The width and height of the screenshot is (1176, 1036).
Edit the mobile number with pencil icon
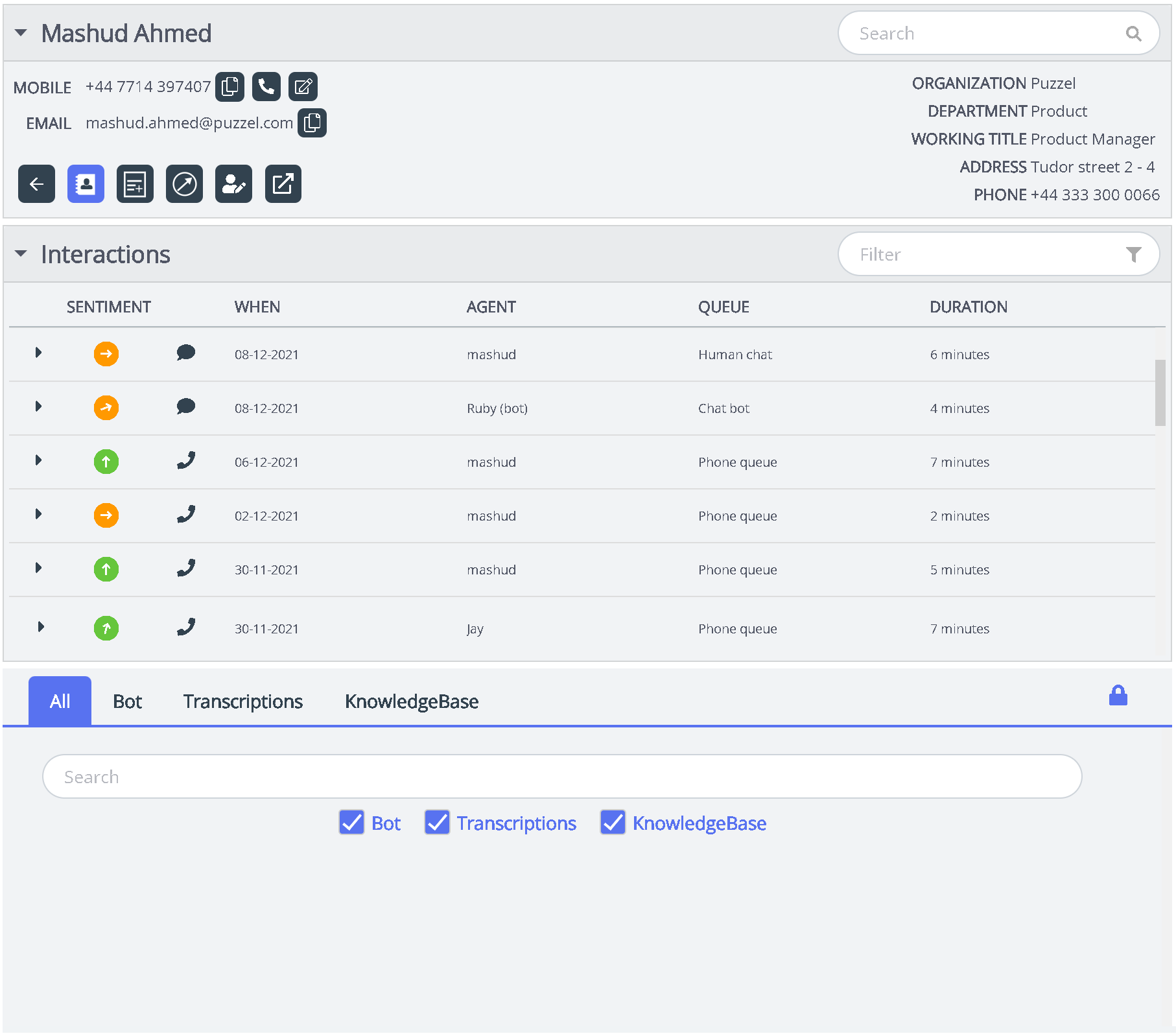click(303, 87)
